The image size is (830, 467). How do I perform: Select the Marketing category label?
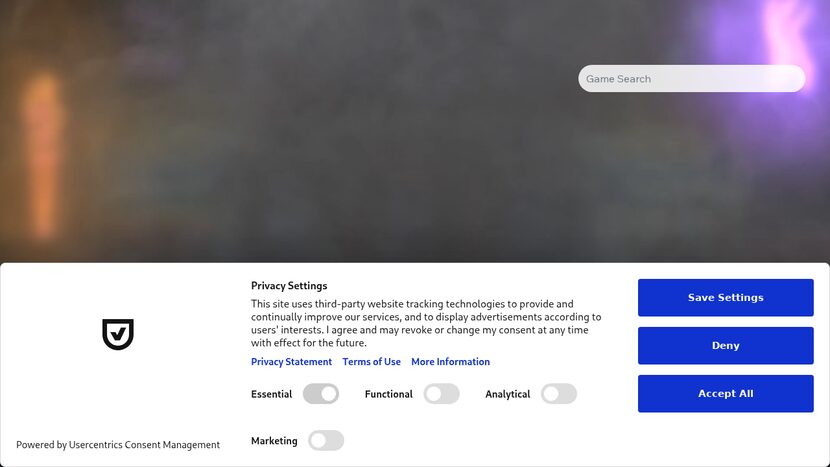274,441
